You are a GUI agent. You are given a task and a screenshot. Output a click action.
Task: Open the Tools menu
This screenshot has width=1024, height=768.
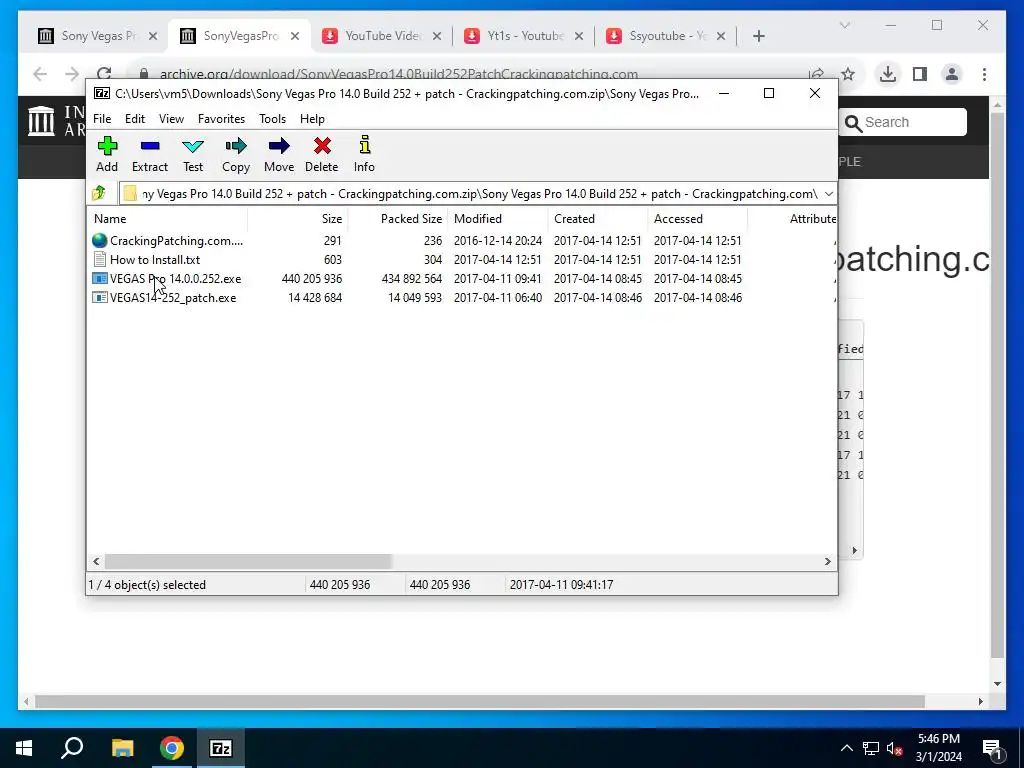[272, 119]
